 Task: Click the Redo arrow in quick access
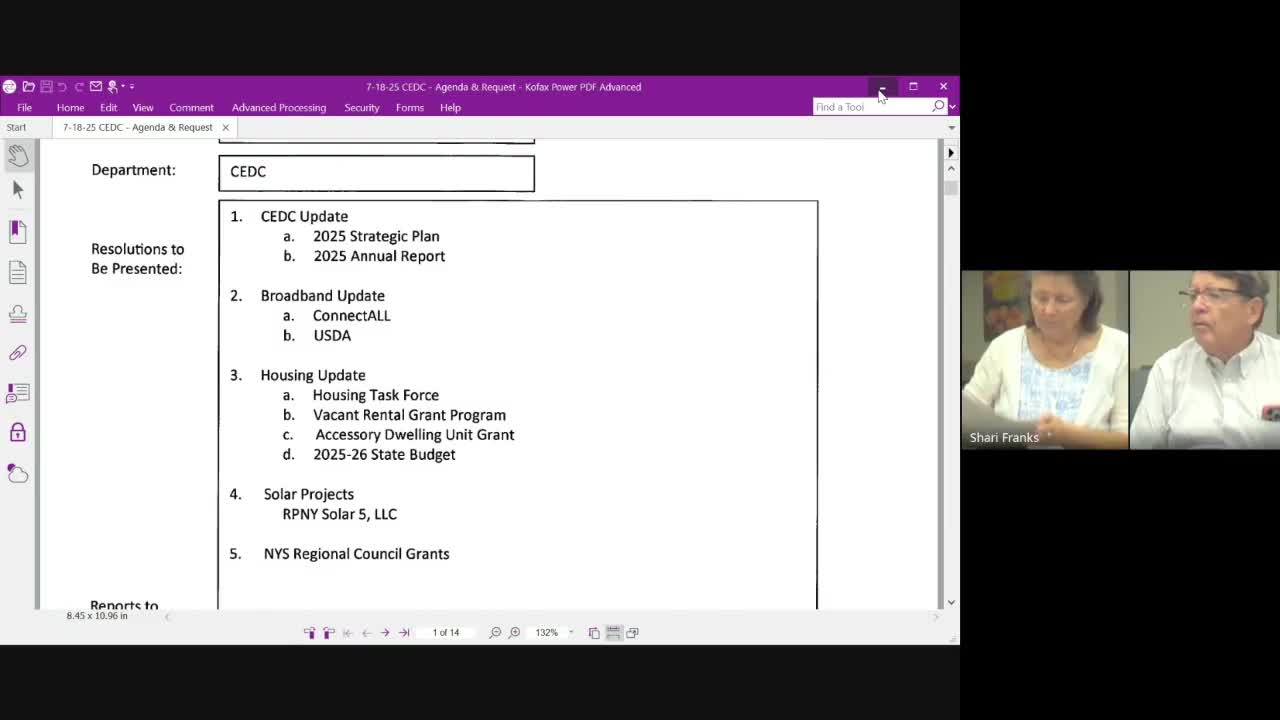click(x=78, y=87)
